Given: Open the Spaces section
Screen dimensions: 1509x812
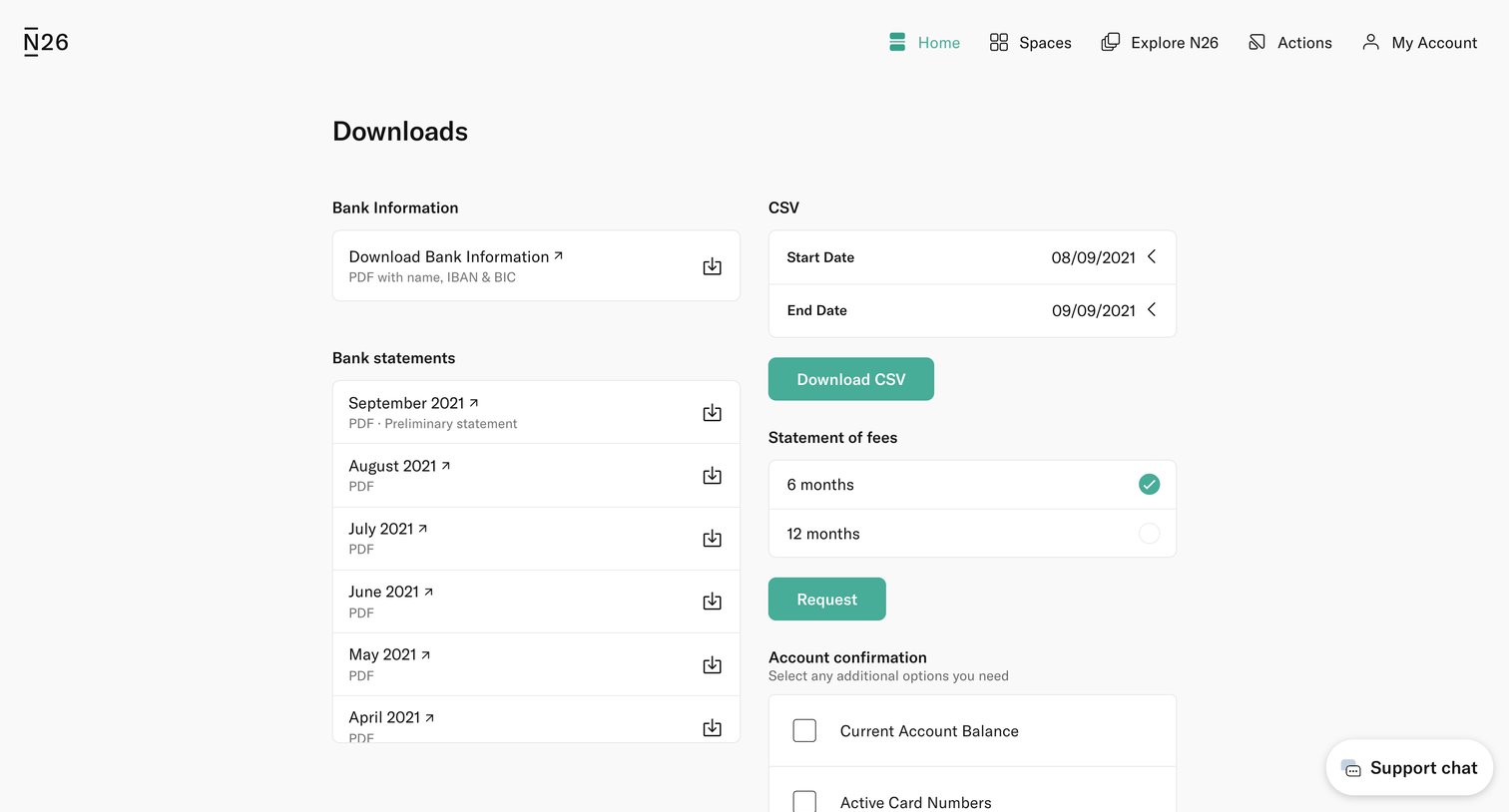Looking at the screenshot, I should (x=1030, y=42).
